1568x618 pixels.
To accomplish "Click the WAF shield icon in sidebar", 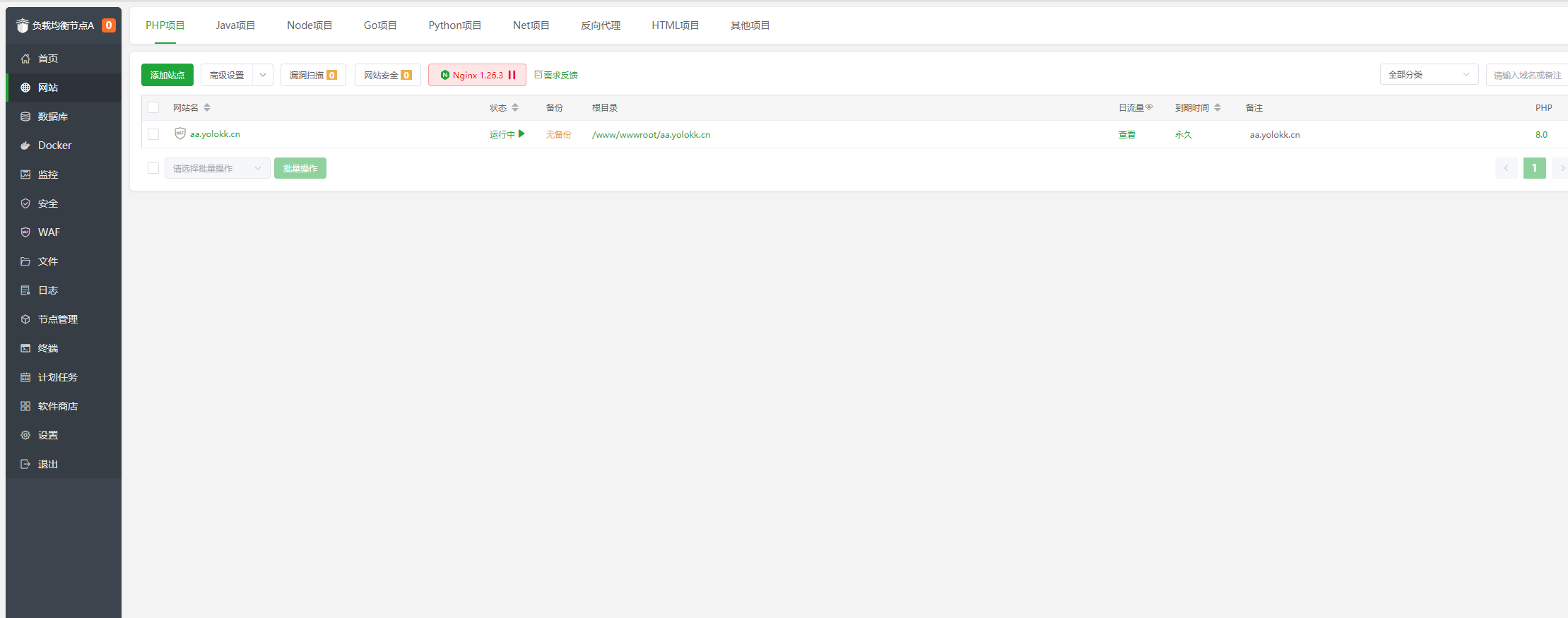I will click(x=25, y=232).
